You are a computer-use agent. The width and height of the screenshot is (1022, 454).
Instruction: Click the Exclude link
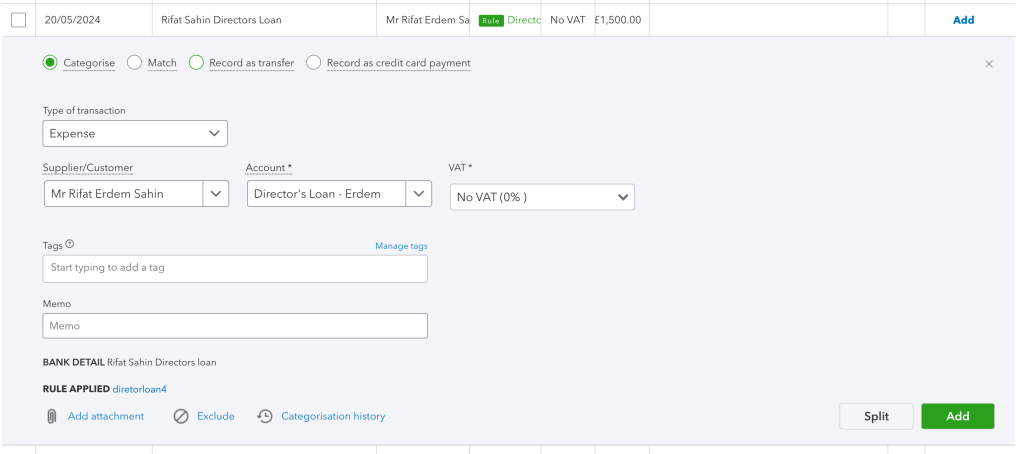point(216,416)
